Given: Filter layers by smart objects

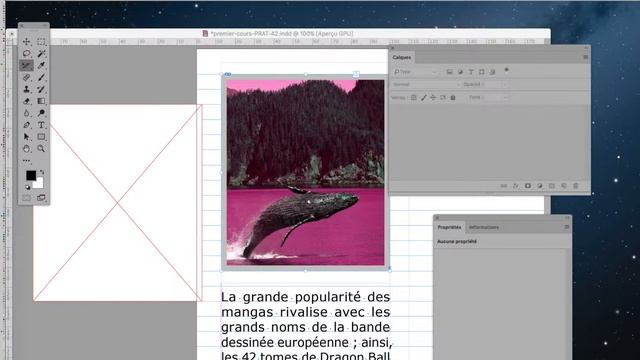Looking at the screenshot, I should click(492, 72).
